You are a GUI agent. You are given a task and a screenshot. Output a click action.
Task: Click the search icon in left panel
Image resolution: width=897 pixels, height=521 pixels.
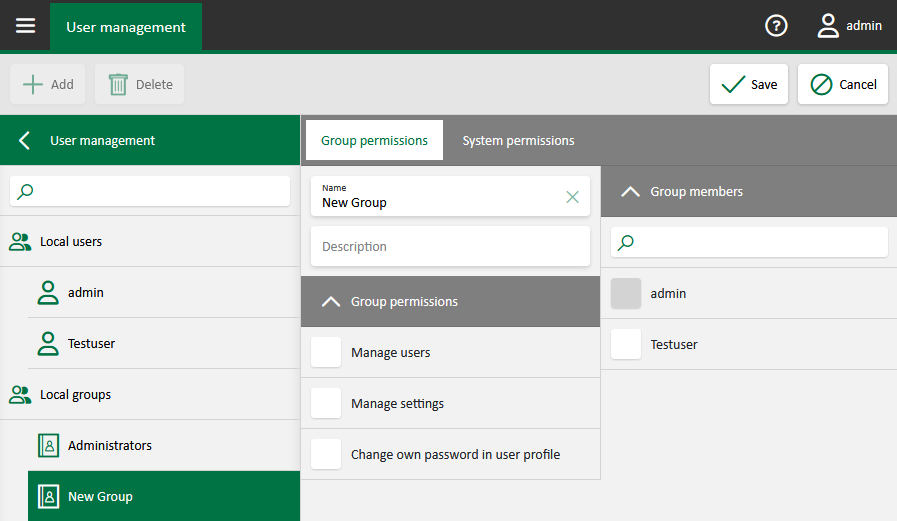pos(26,192)
